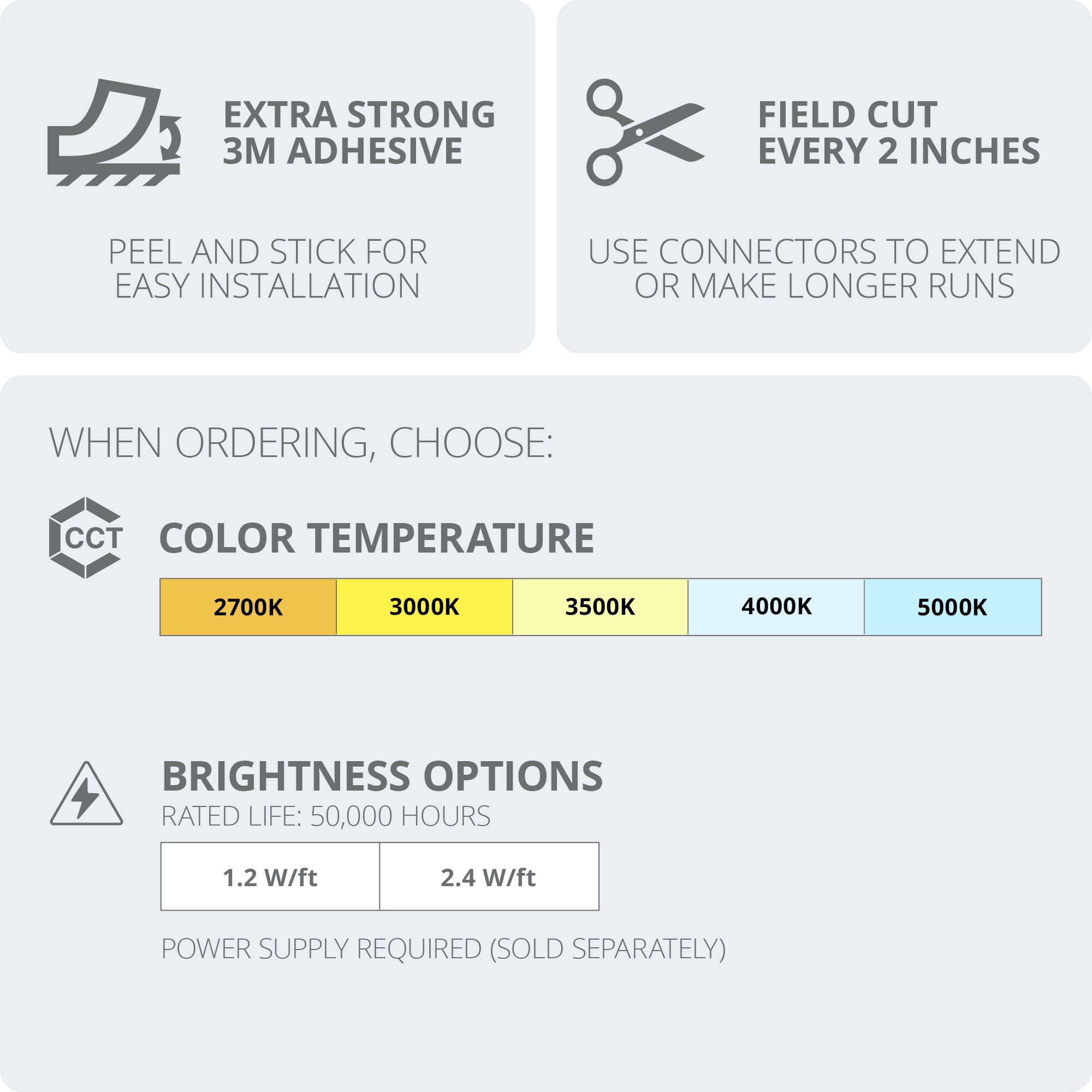Image resolution: width=1092 pixels, height=1092 pixels.
Task: Pick the 3500K pale yellow swatch
Action: [600, 607]
